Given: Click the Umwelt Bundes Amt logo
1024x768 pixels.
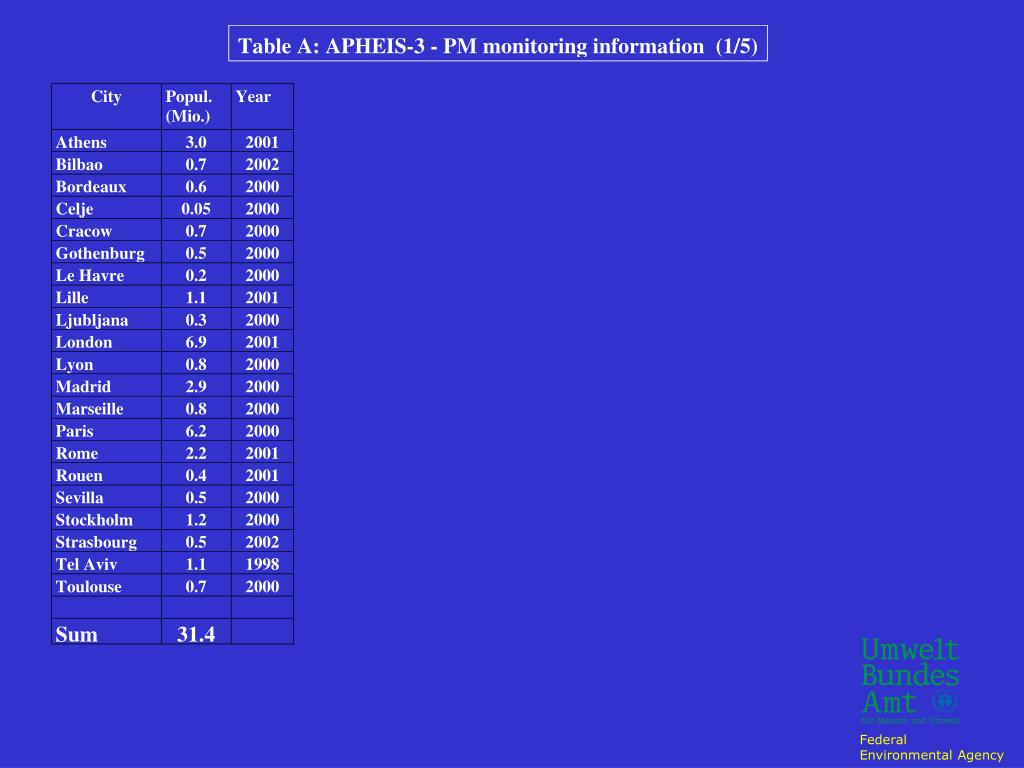Looking at the screenshot, I should (x=910, y=680).
